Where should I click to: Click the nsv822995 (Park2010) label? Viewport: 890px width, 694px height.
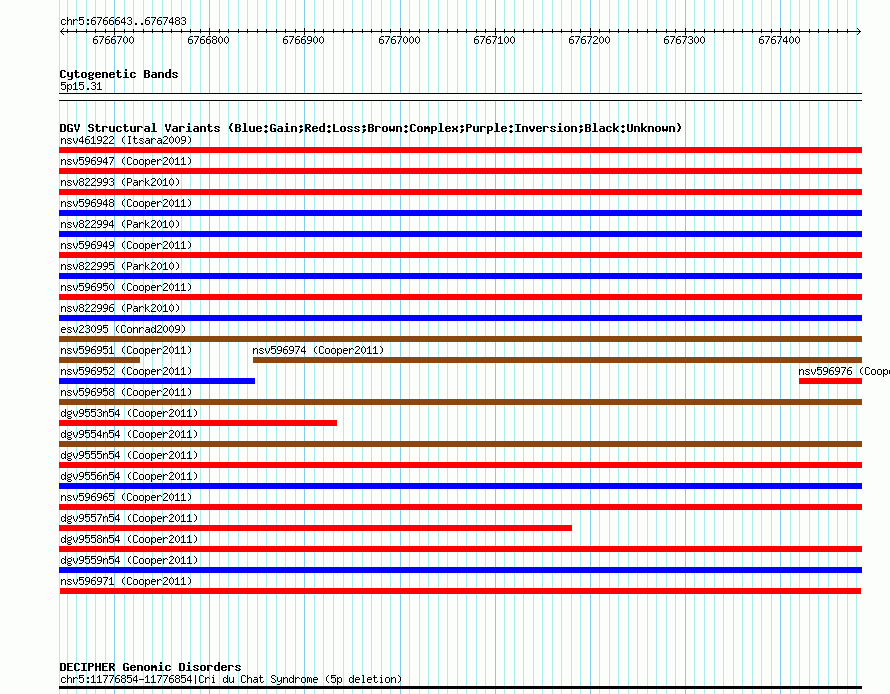[x=120, y=266]
